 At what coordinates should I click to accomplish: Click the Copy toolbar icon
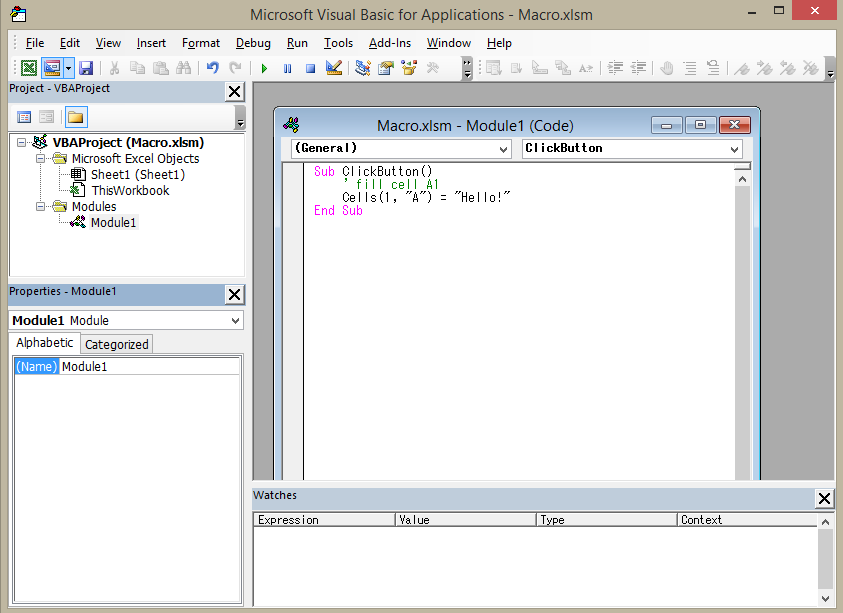point(138,68)
